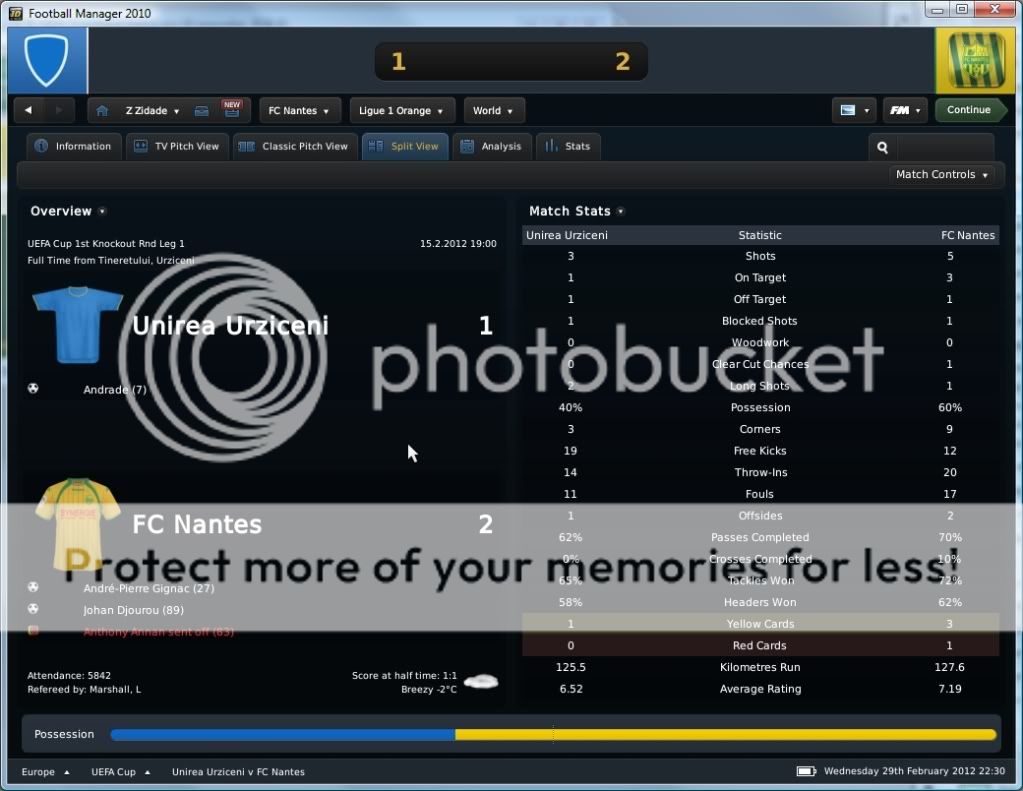Click the search magnifier icon
This screenshot has width=1023, height=791.
[883, 147]
